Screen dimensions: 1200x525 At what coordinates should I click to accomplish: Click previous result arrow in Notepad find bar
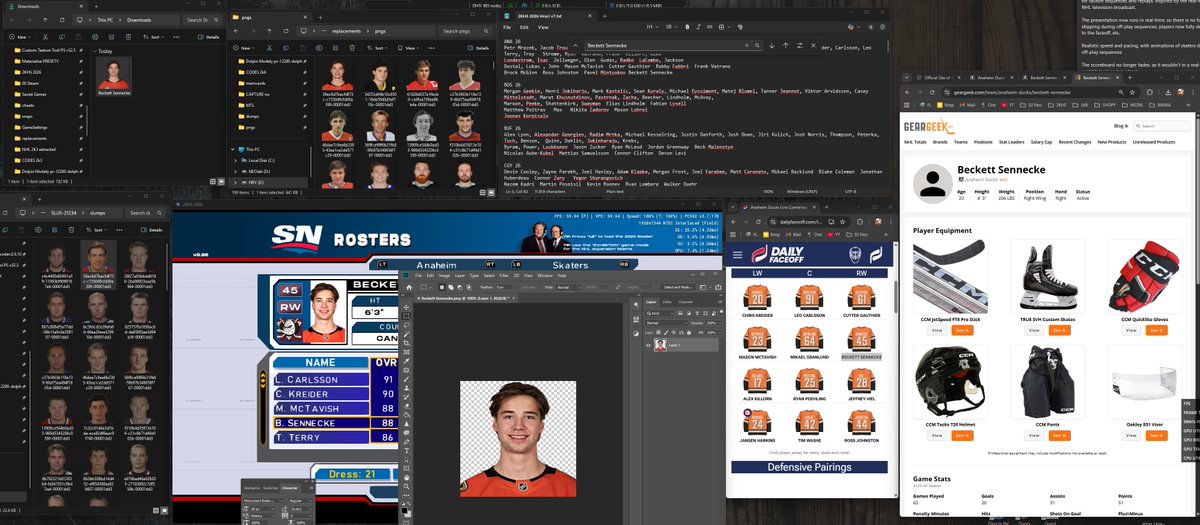(x=786, y=45)
